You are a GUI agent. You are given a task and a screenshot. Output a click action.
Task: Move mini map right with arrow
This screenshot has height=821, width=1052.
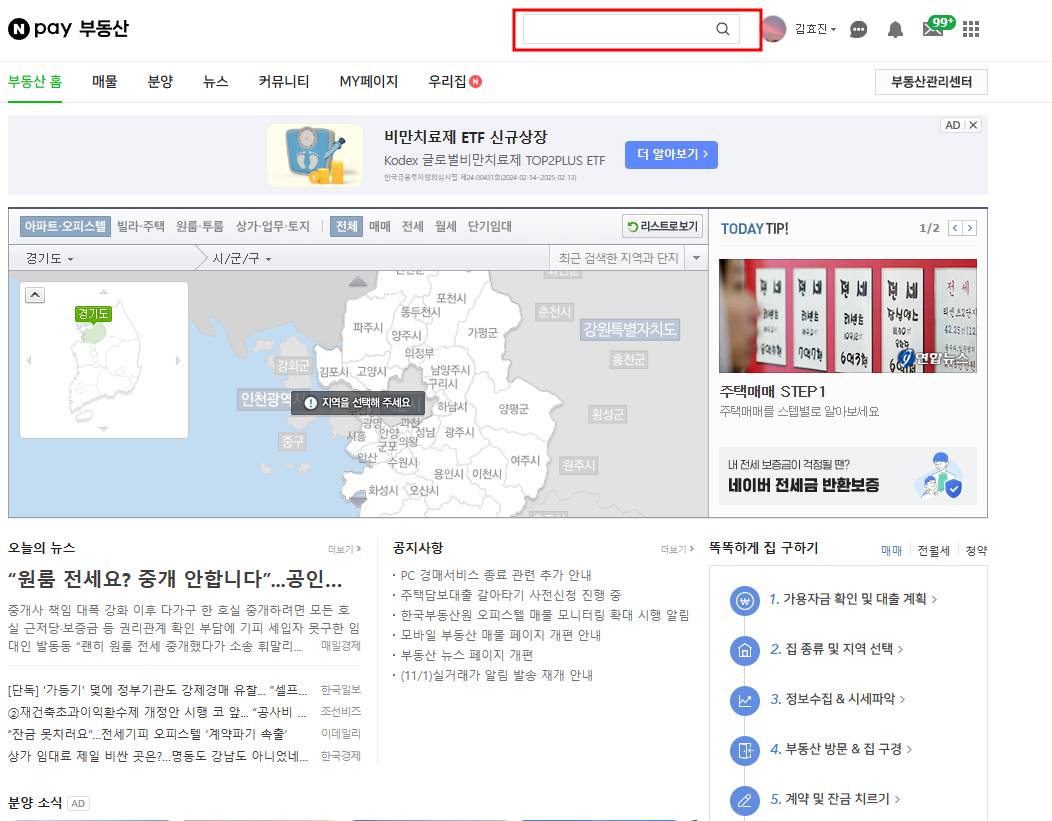[178, 360]
